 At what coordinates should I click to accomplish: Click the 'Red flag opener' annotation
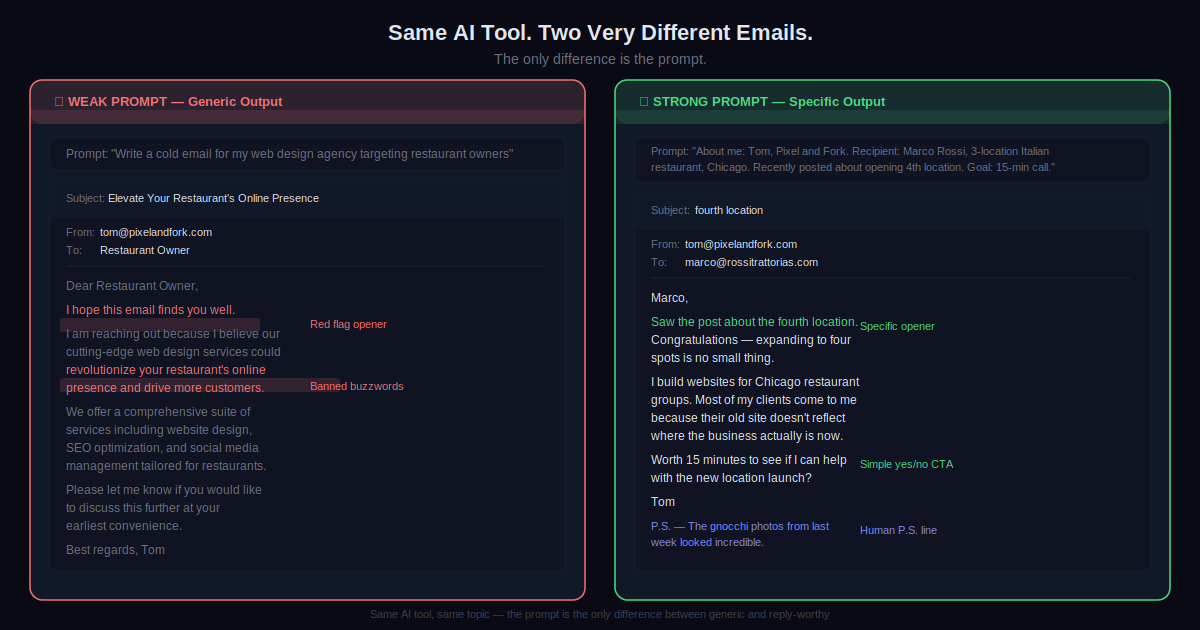pos(348,324)
